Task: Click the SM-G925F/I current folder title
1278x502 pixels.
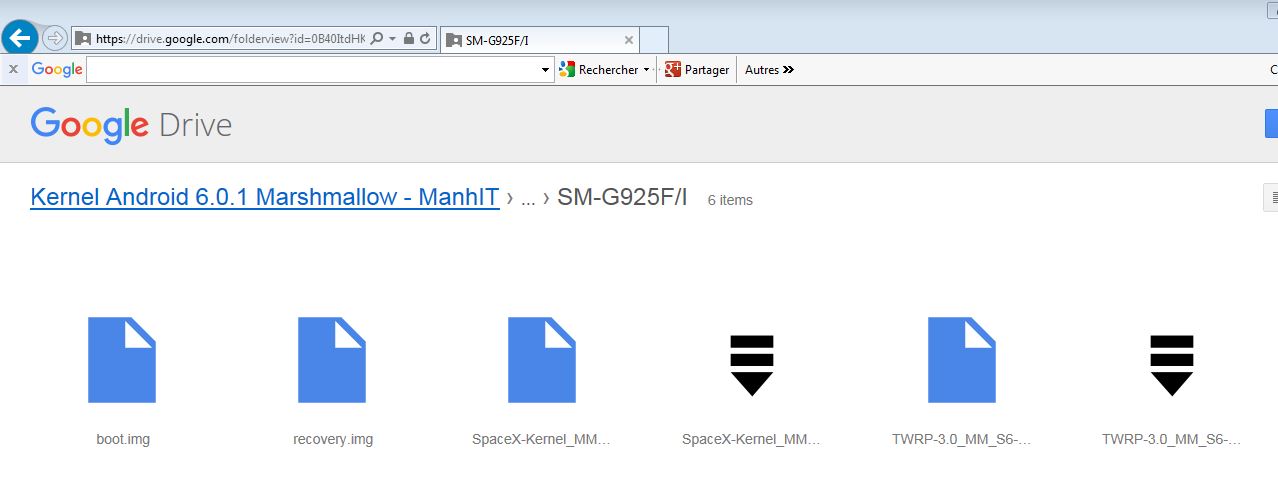Action: pos(622,198)
